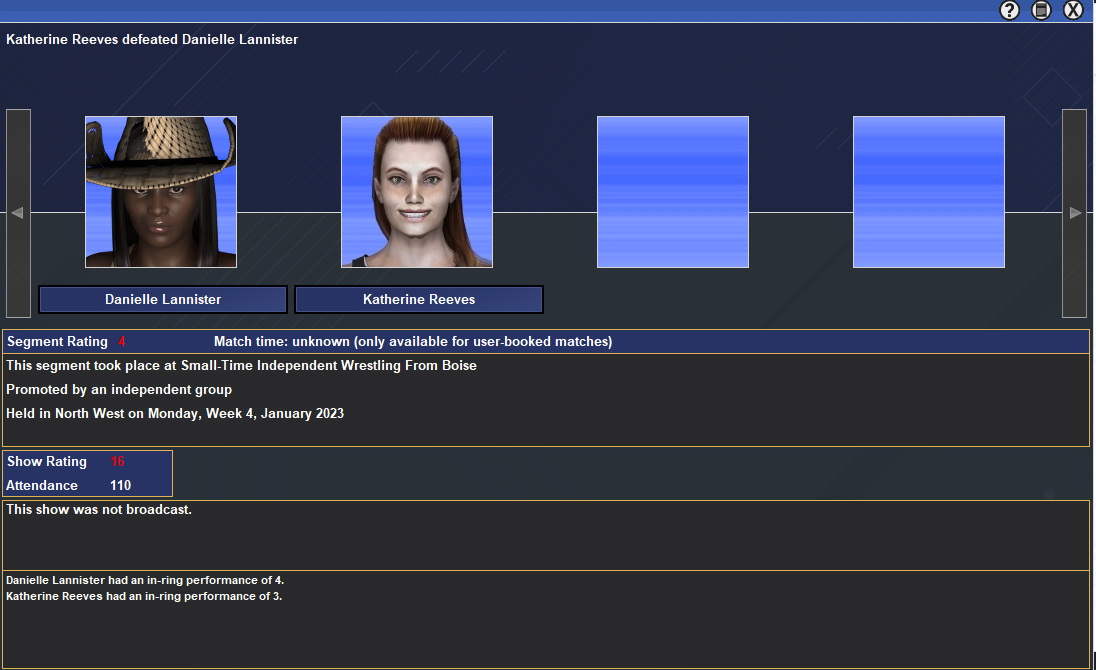Click the window panel icon beside help
1096x670 pixels.
point(1041,10)
